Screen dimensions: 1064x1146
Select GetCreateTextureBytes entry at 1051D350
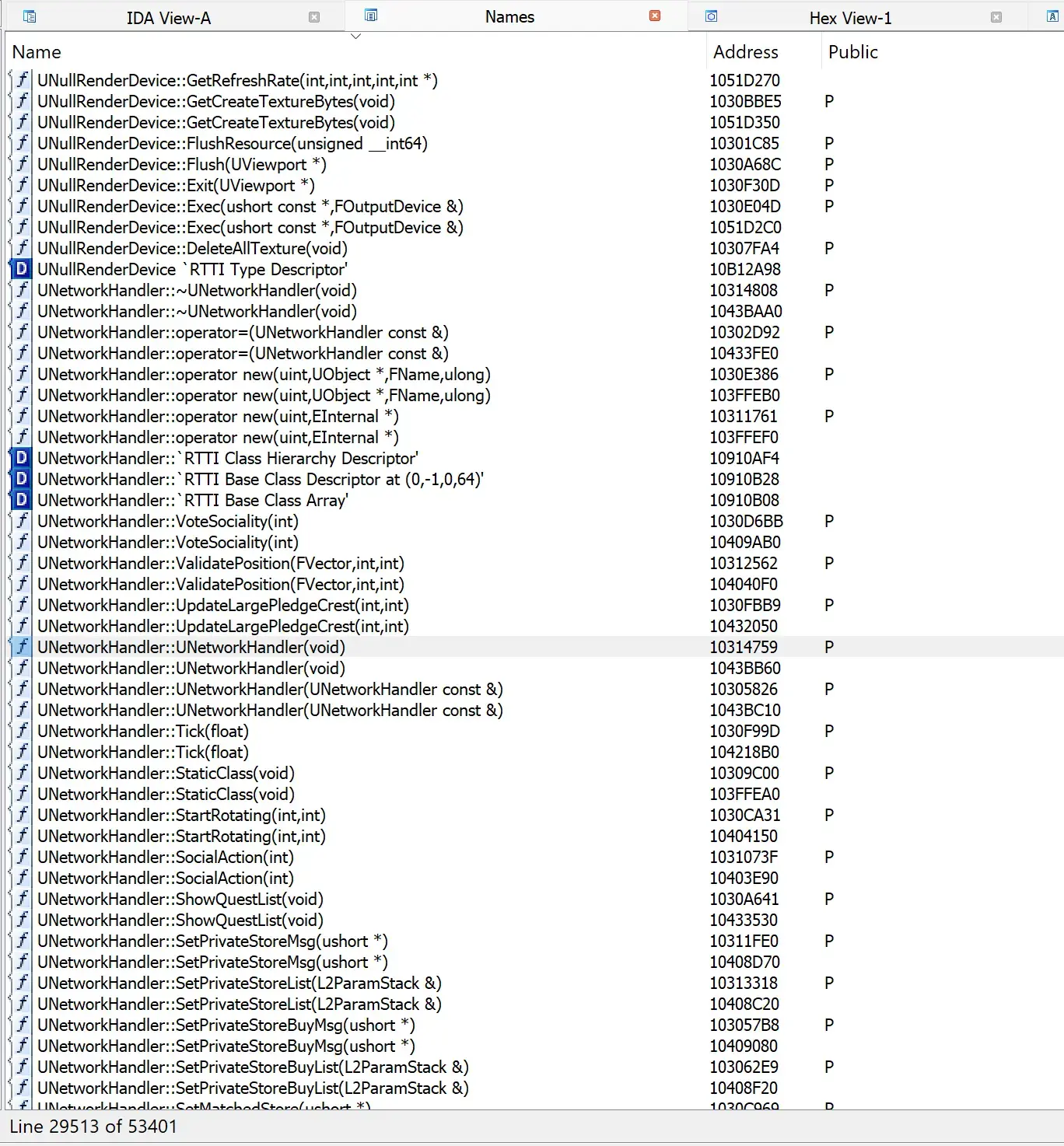[x=216, y=122]
